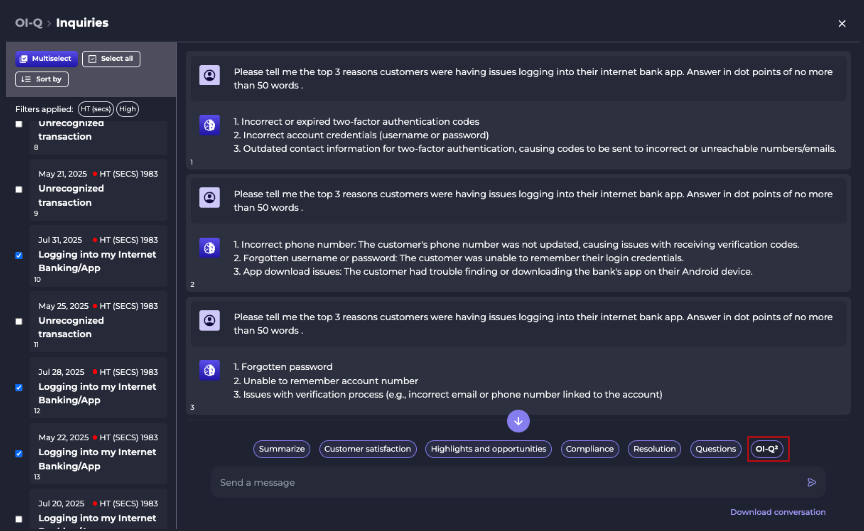Open the Sort by dropdown
The width and height of the screenshot is (864, 531).
[42, 79]
